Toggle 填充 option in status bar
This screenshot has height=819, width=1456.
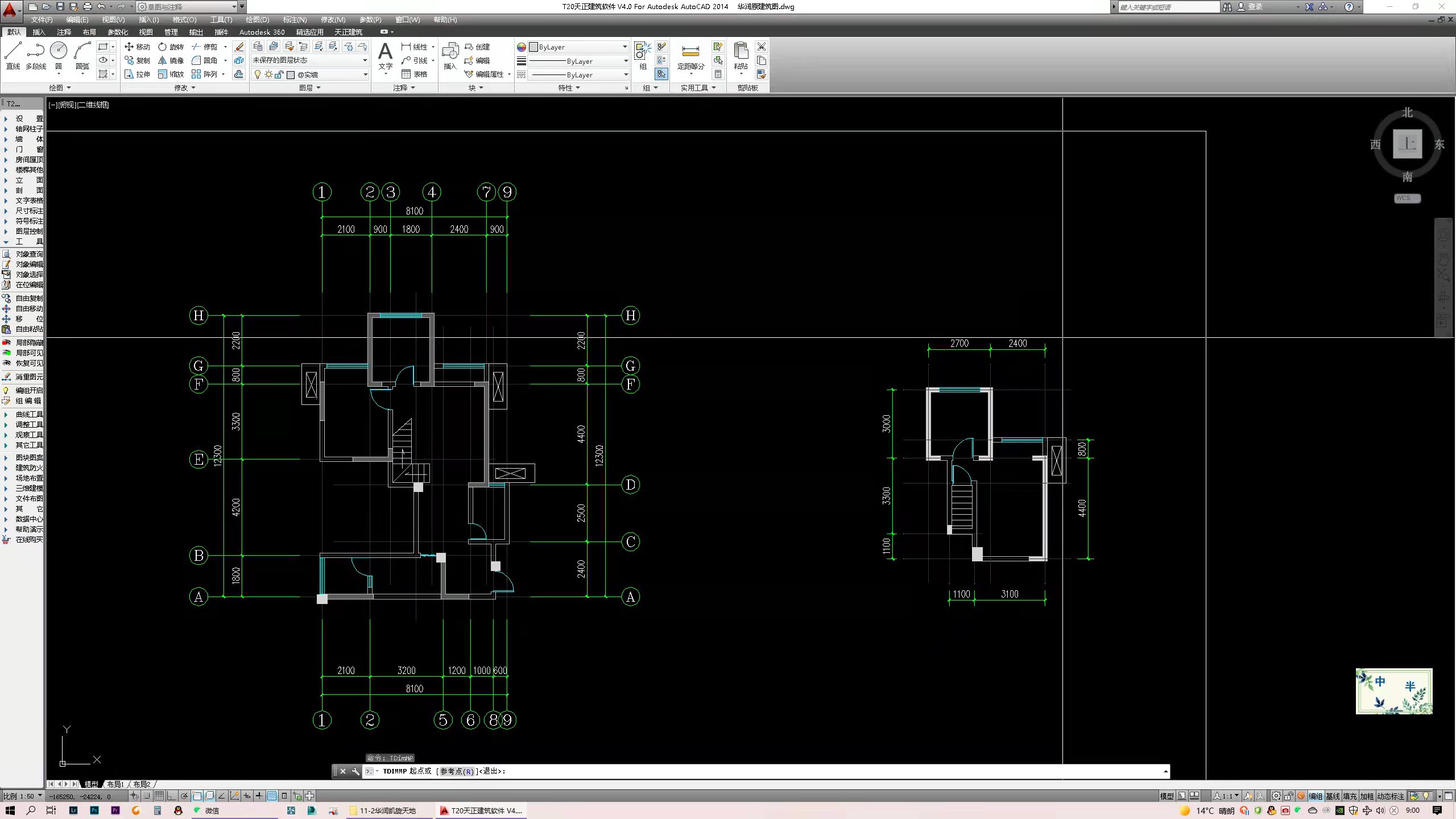1350,796
